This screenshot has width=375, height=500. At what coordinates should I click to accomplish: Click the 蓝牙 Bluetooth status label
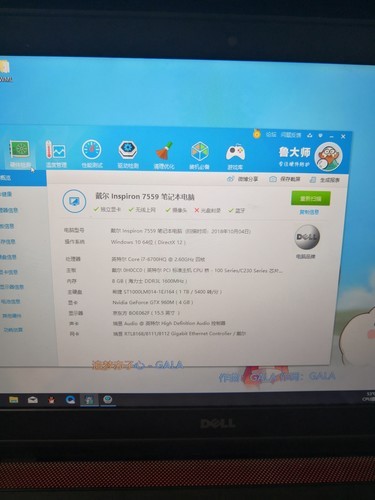pos(237,211)
